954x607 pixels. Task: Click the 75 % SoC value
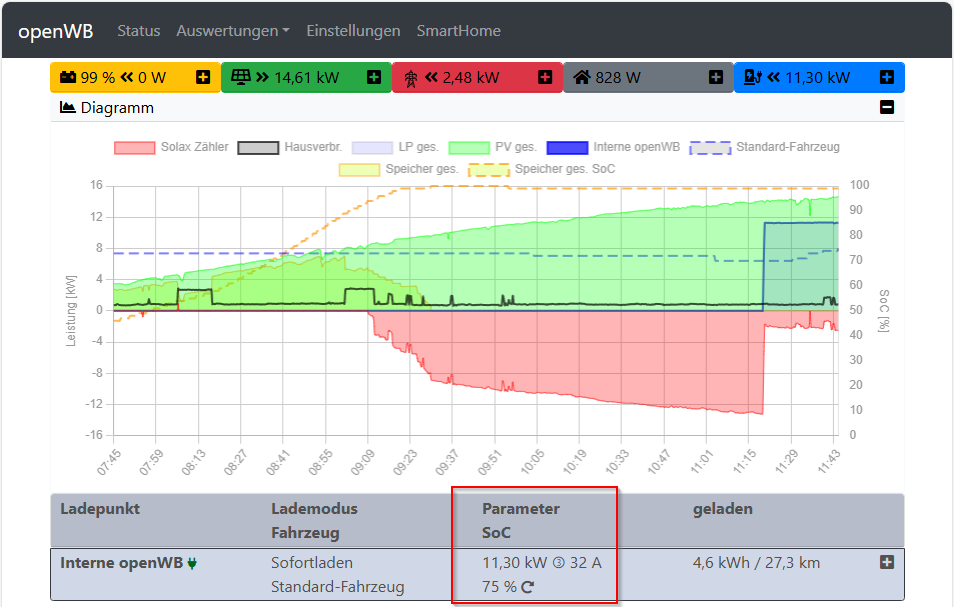click(x=499, y=587)
